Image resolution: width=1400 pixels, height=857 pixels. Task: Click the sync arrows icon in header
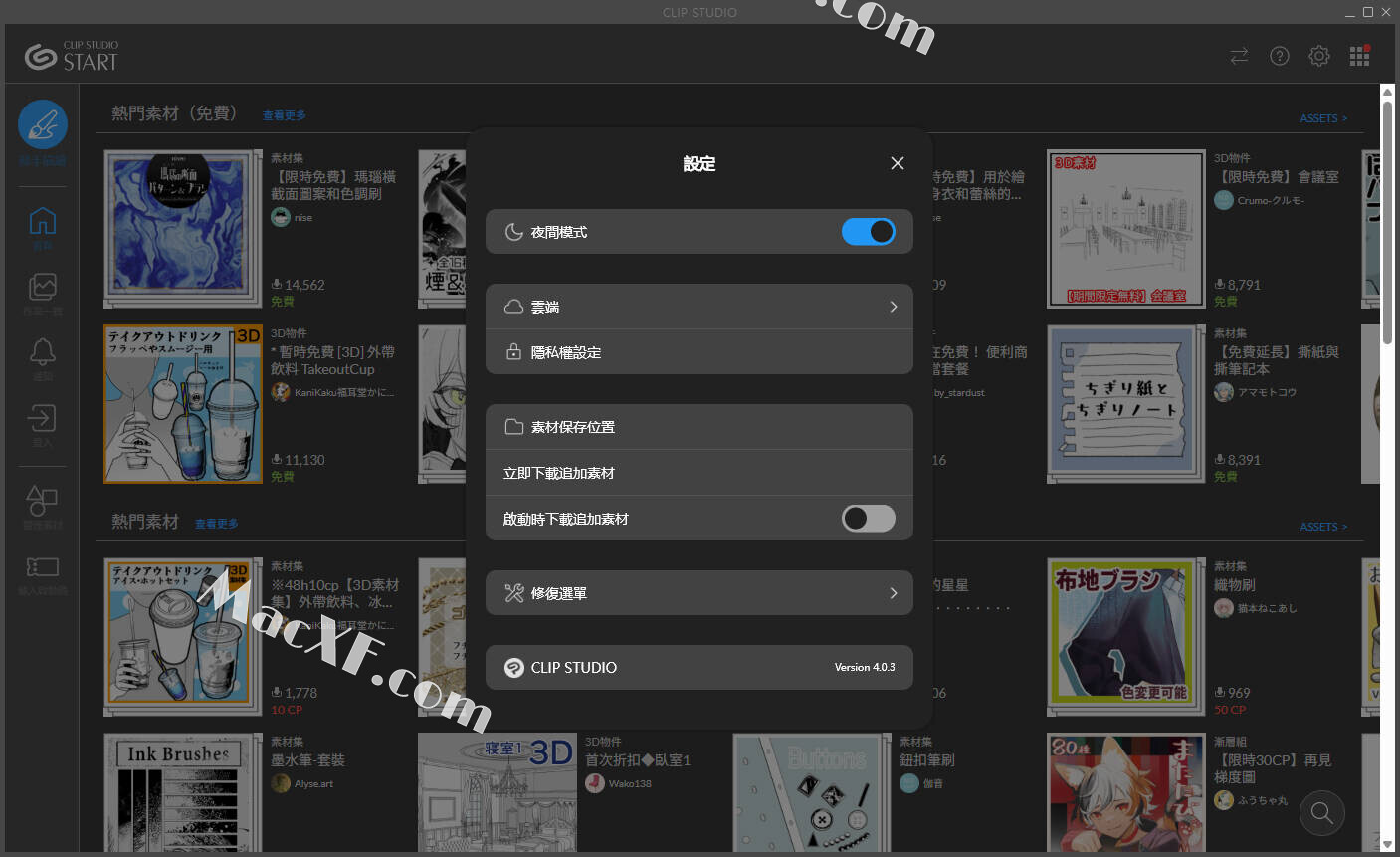pyautogui.click(x=1239, y=56)
